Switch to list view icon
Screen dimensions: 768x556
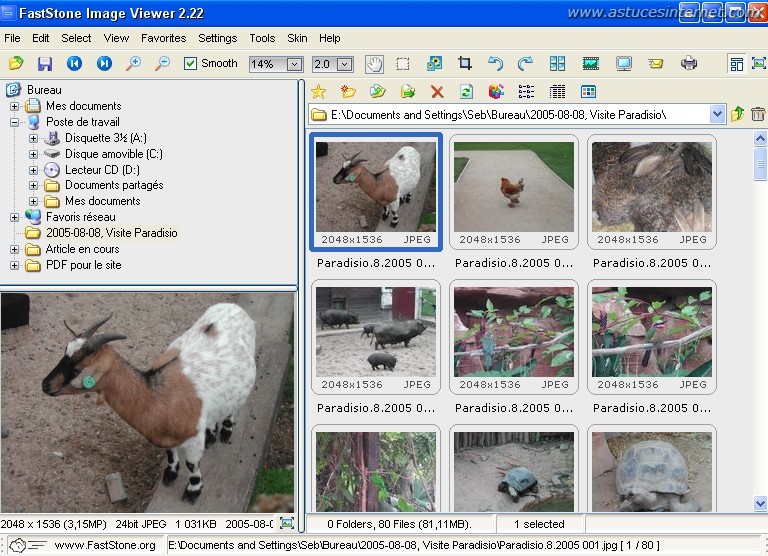pyautogui.click(x=526, y=92)
